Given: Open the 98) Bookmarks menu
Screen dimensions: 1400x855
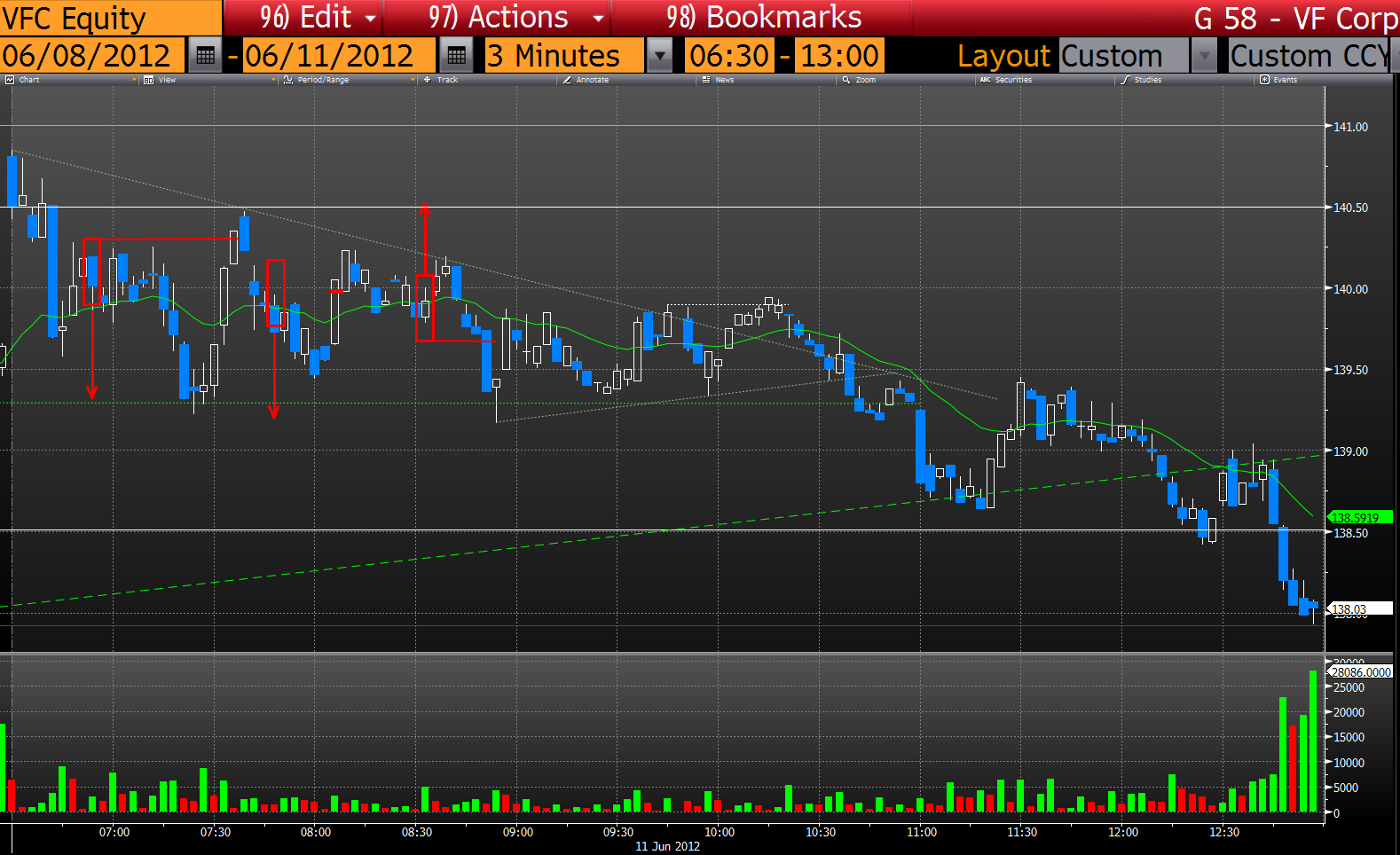Looking at the screenshot, I should pos(763,18).
